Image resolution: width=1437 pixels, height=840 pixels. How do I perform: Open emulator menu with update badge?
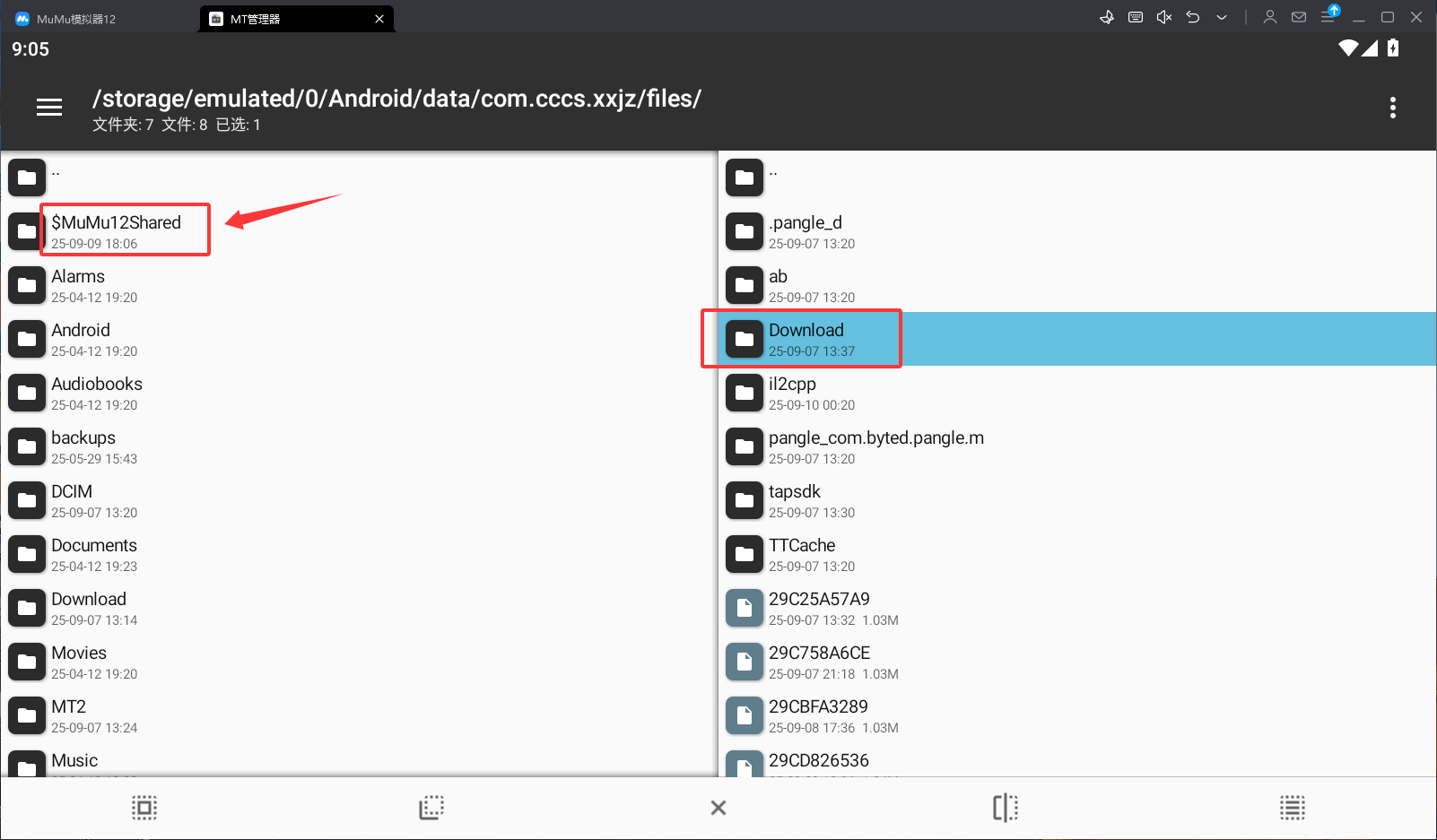click(x=1329, y=14)
